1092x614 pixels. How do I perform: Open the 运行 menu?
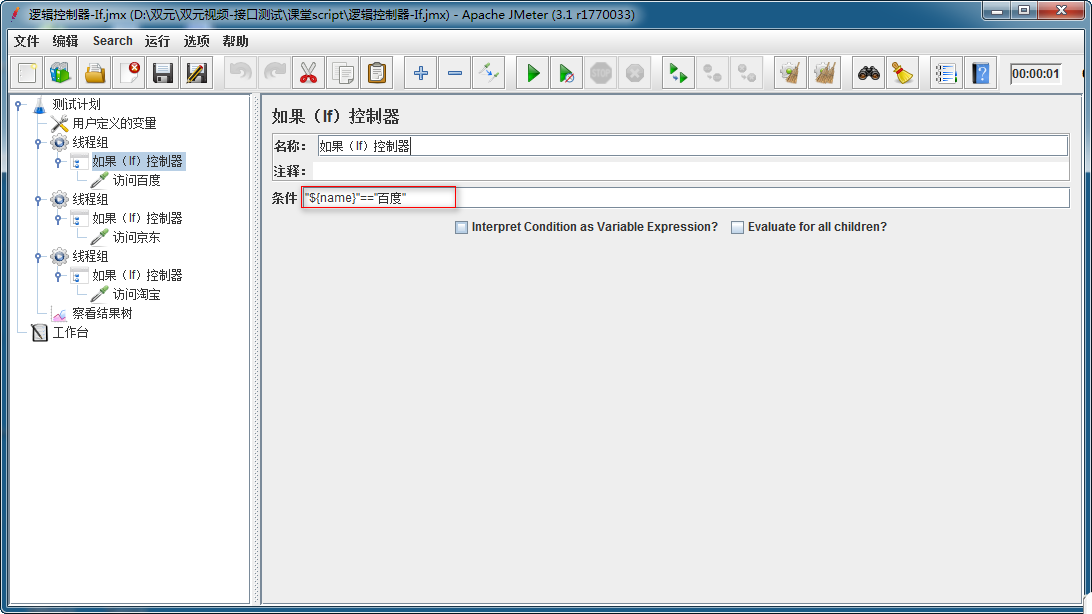(x=157, y=41)
